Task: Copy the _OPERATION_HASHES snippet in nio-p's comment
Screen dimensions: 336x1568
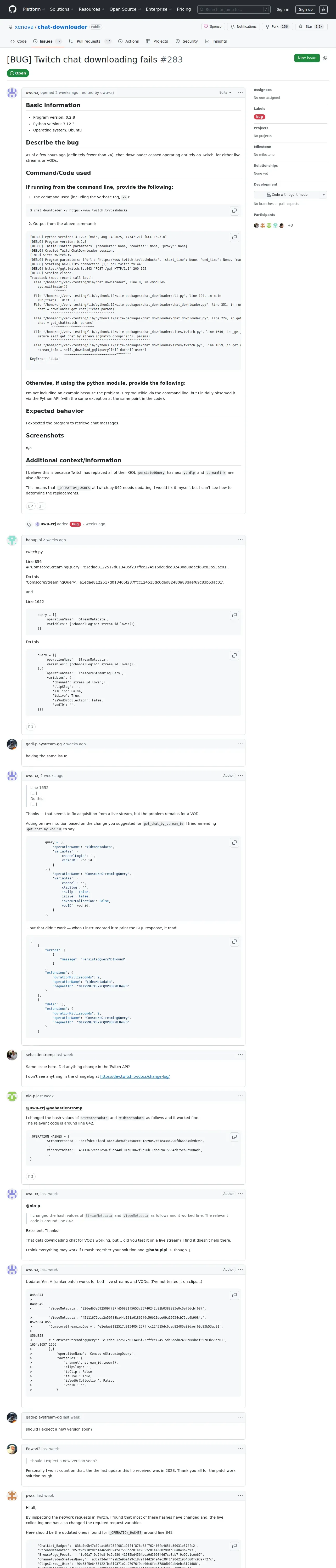Action: [x=234, y=1137]
